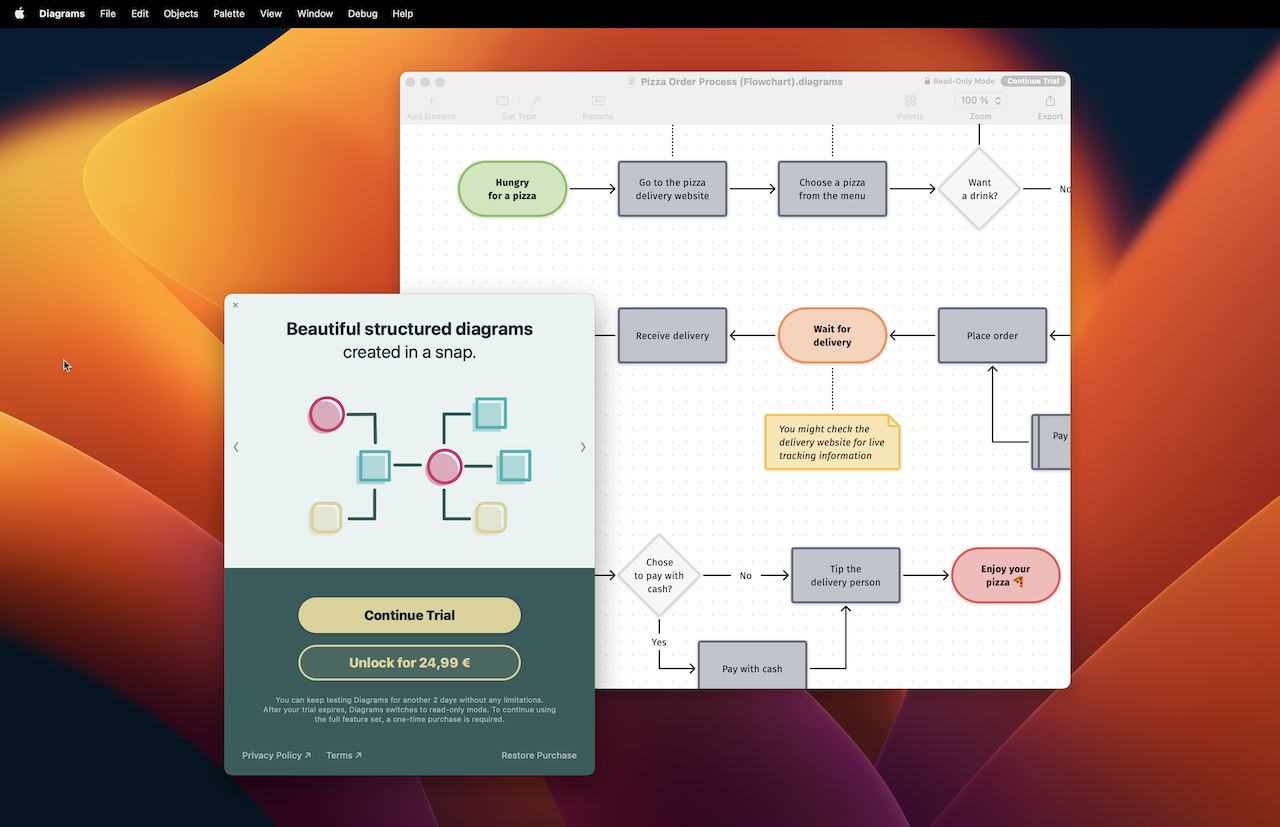This screenshot has width=1280, height=827.
Task: Select the Wait for delivery node
Action: point(832,335)
